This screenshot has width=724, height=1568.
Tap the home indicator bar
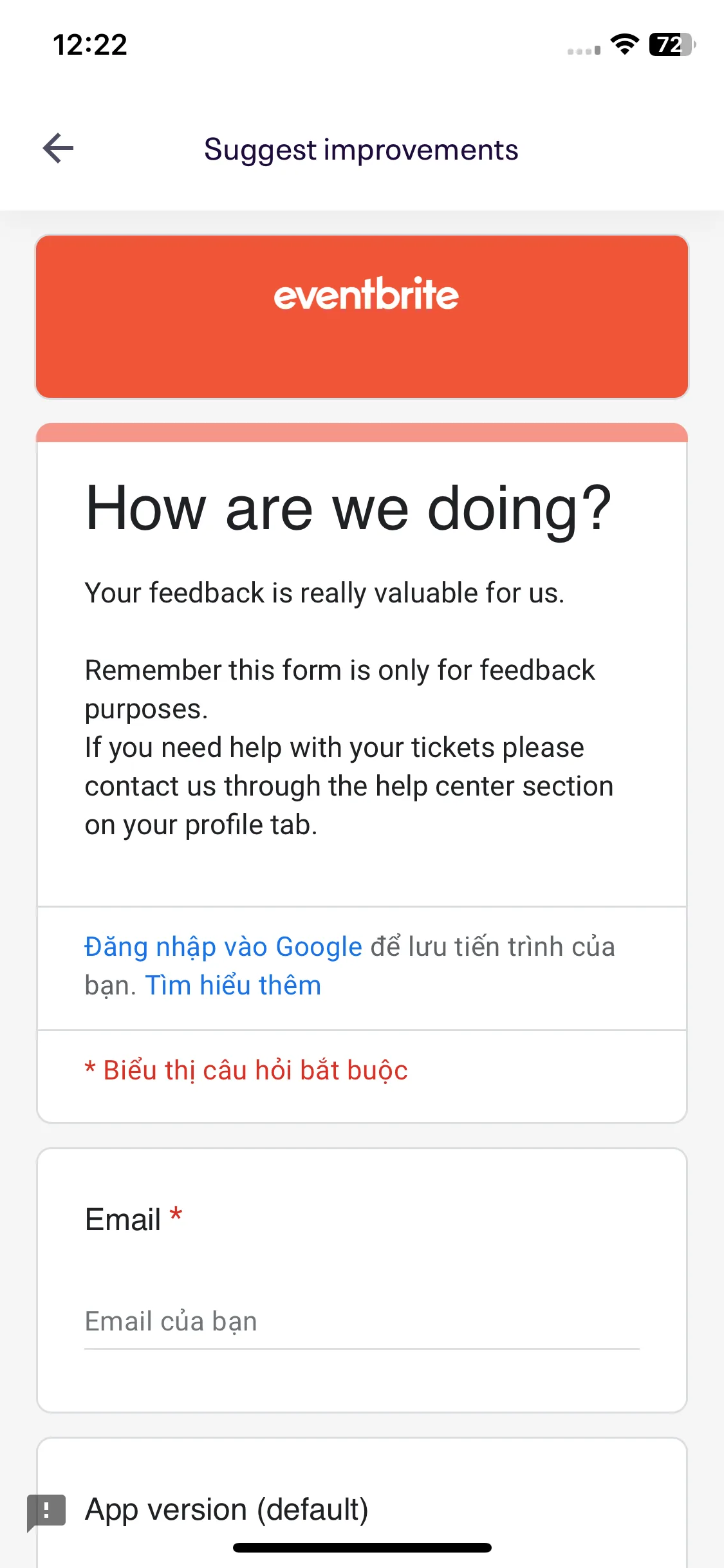click(x=362, y=1547)
